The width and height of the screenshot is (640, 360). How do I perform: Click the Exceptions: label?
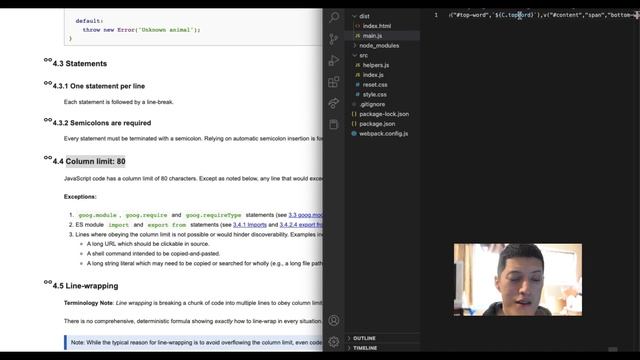click(x=80, y=197)
